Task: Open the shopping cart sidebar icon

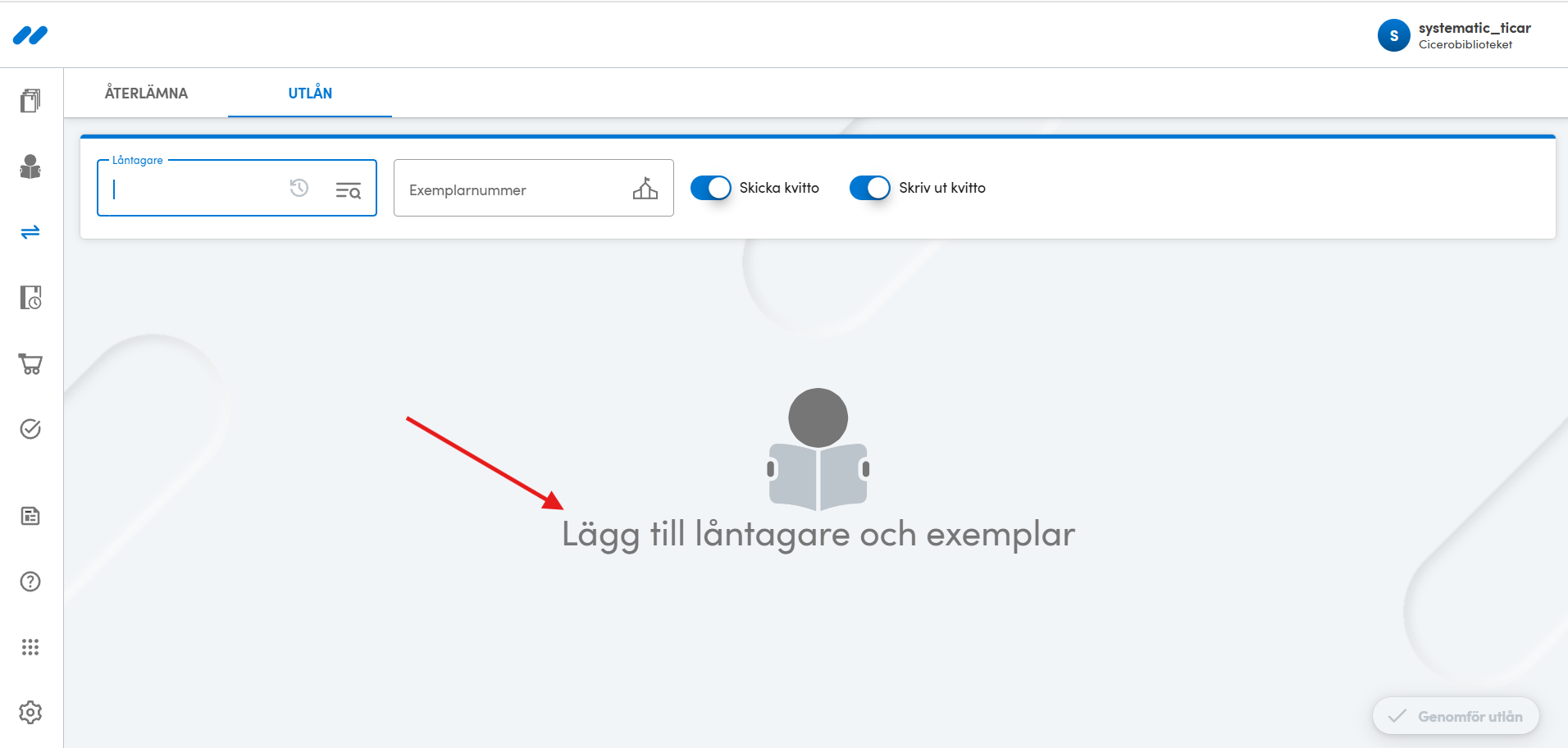Action: point(30,363)
